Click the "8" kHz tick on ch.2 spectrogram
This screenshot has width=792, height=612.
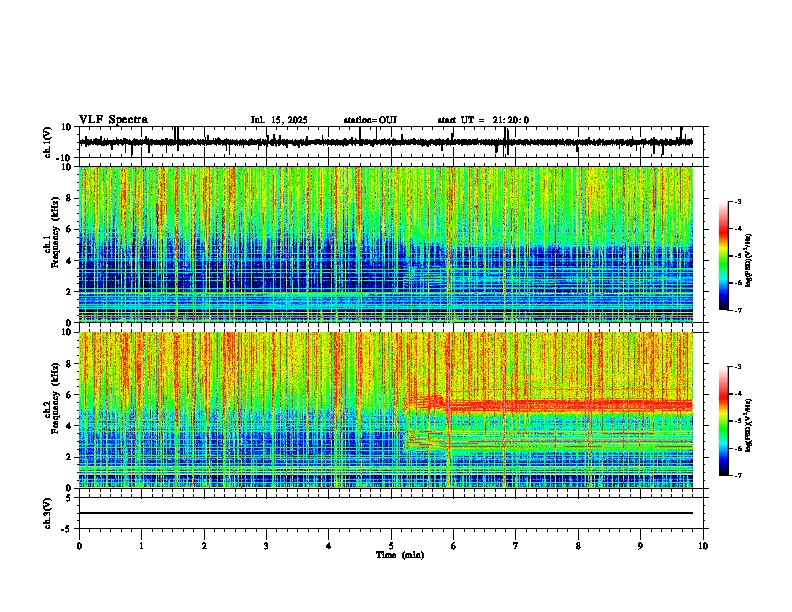(x=69, y=364)
